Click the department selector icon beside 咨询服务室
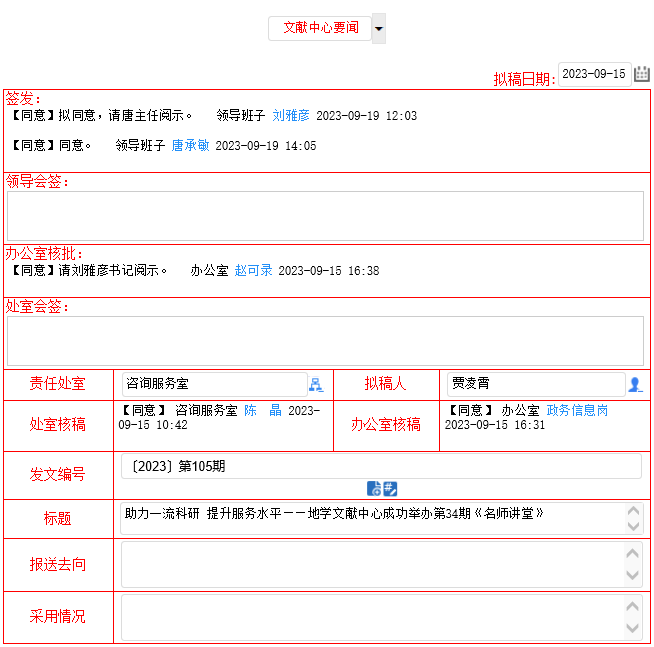The height and width of the screenshot is (647, 654). (316, 385)
